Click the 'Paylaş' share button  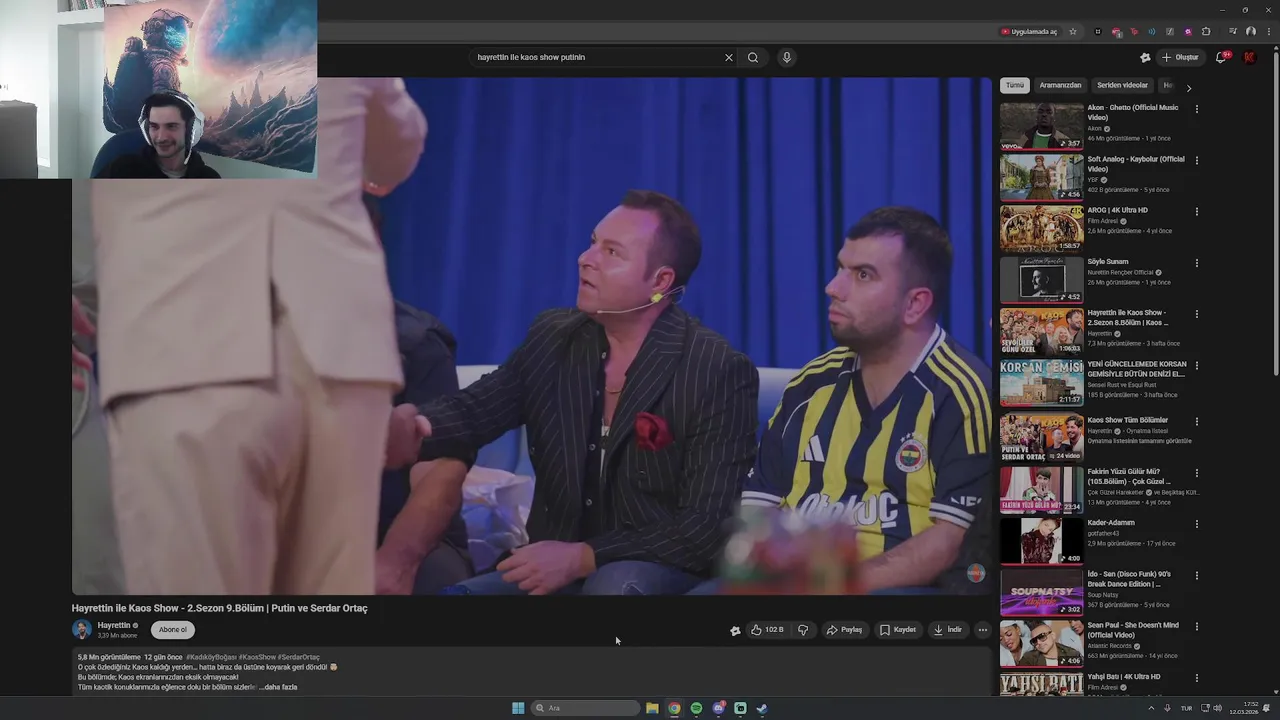point(844,630)
